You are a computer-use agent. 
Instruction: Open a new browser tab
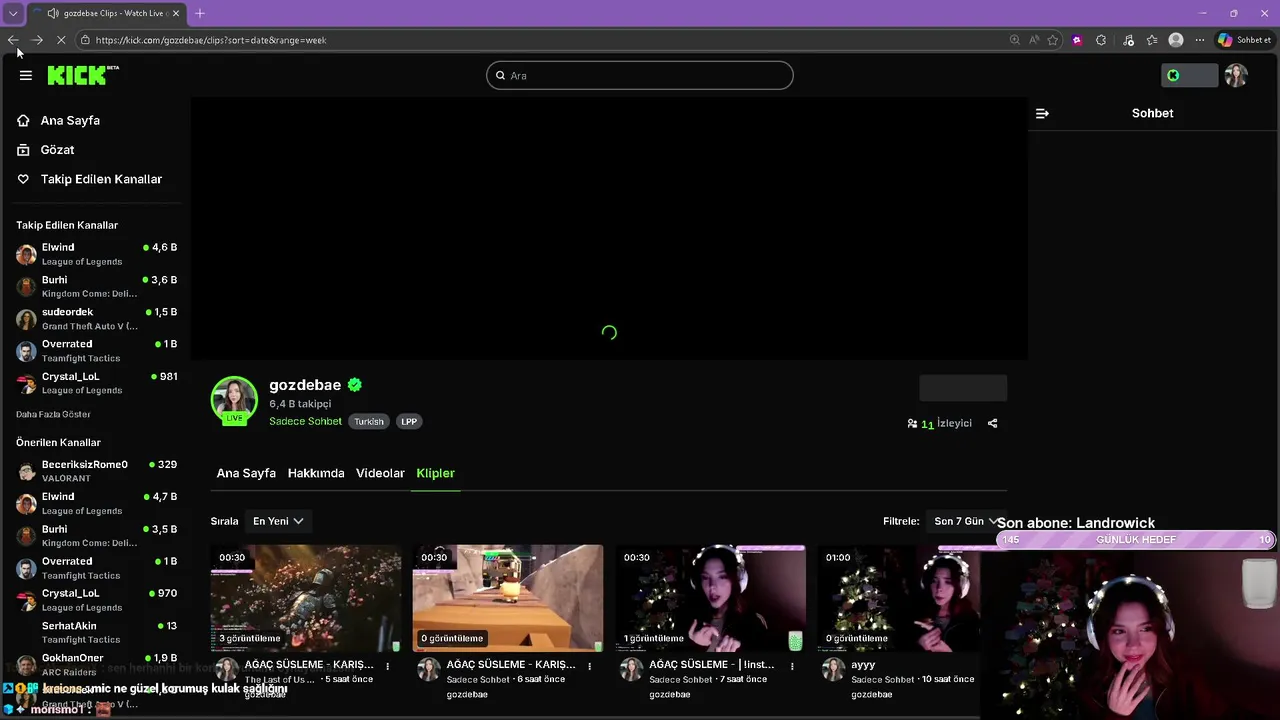pos(200,13)
